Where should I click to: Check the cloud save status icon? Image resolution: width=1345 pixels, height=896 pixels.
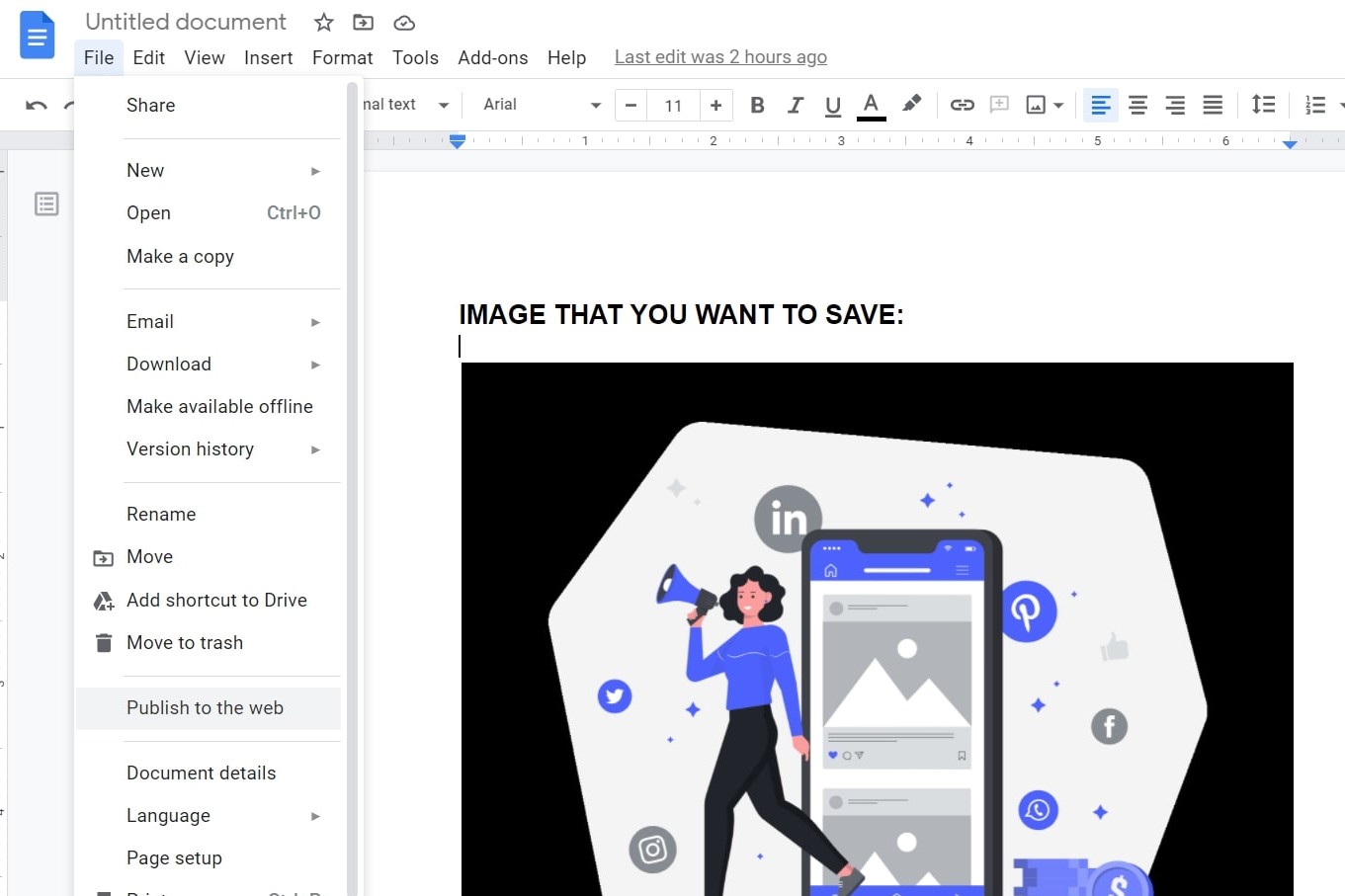[x=404, y=23]
